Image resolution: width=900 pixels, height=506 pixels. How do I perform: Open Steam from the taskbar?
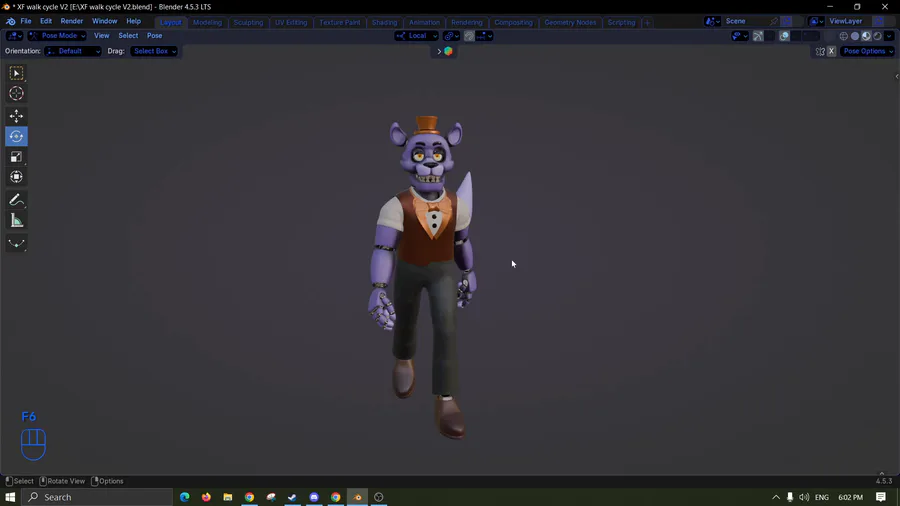coord(292,497)
